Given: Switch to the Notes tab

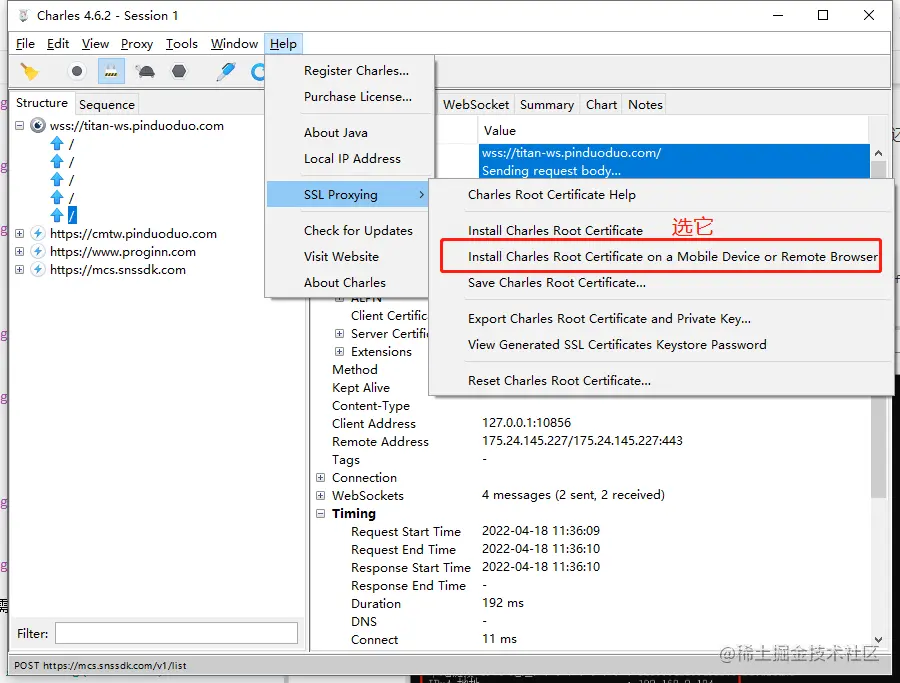Looking at the screenshot, I should tap(645, 104).
